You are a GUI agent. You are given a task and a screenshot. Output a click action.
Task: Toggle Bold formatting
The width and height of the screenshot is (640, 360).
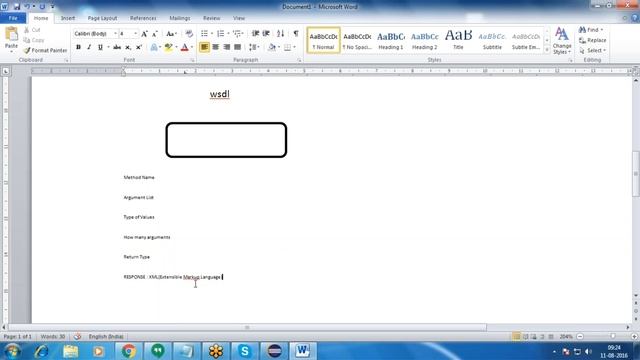tap(78, 47)
